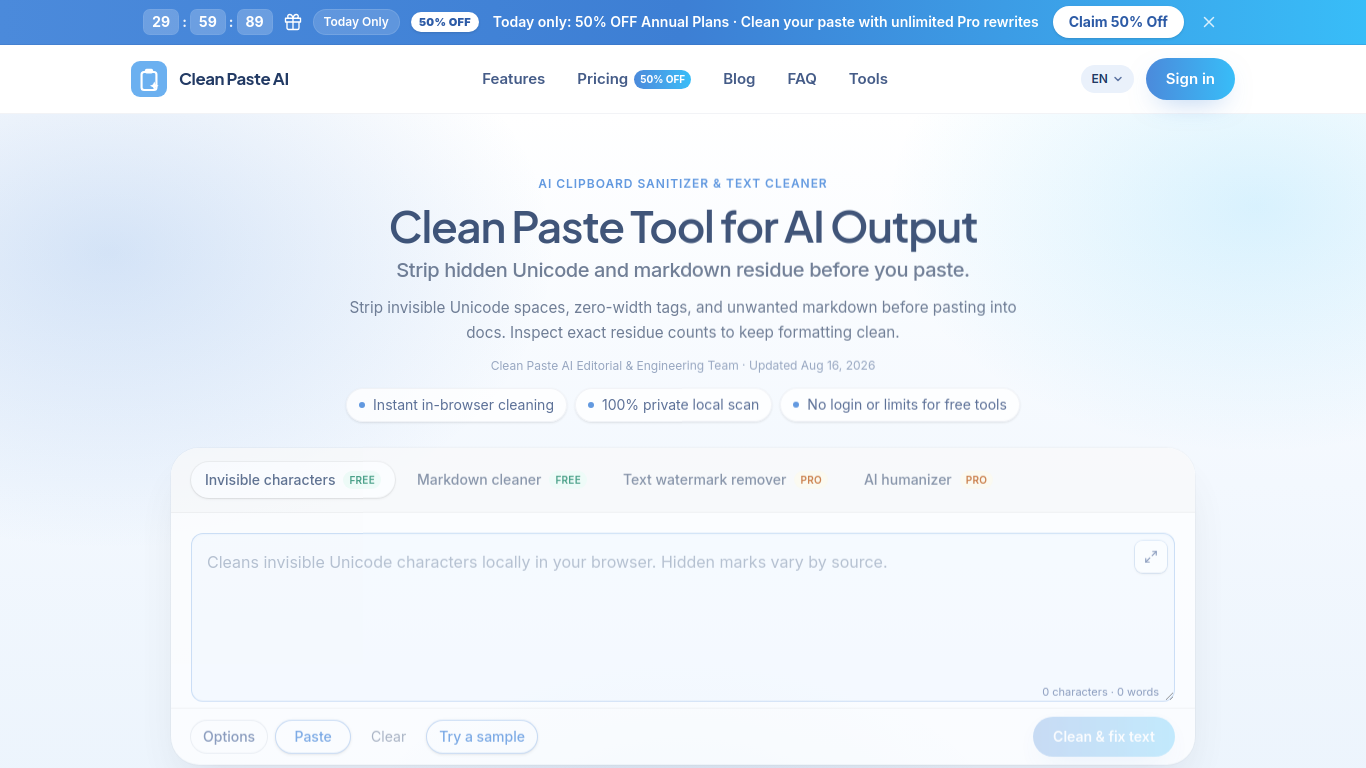Screen dimensions: 1366x768
Task: Click the 50% OFF pill in banner
Action: [445, 22]
